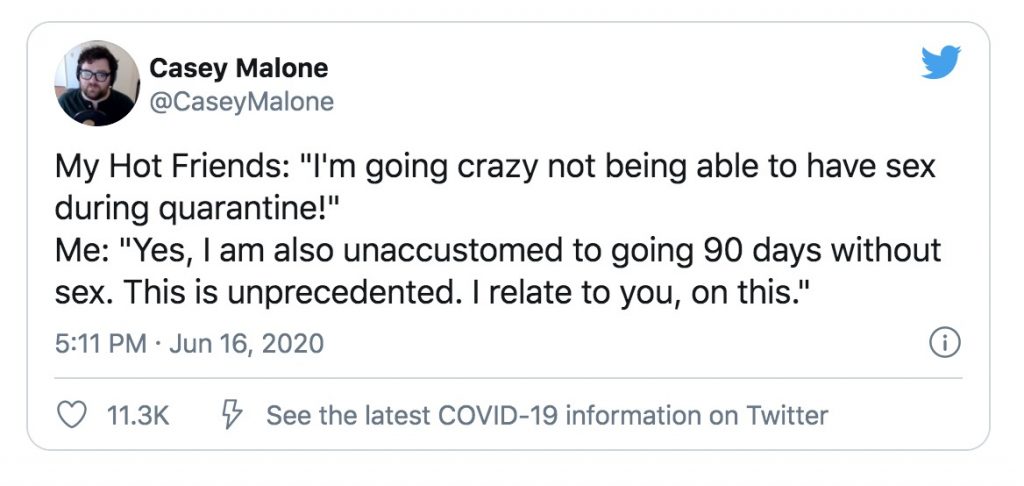Image resolution: width=1024 pixels, height=486 pixels.
Task: Click the 5:11 PM time text
Action: [100, 344]
